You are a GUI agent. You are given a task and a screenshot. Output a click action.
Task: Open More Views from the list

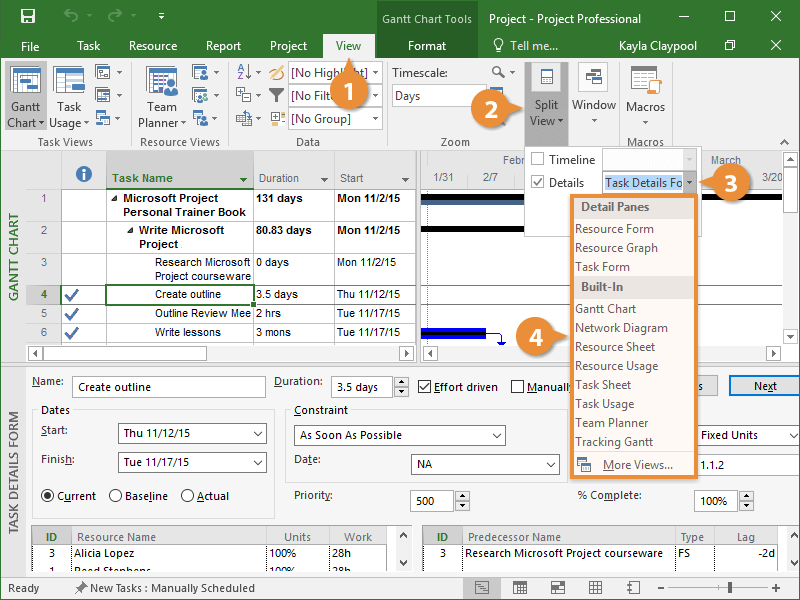point(637,465)
